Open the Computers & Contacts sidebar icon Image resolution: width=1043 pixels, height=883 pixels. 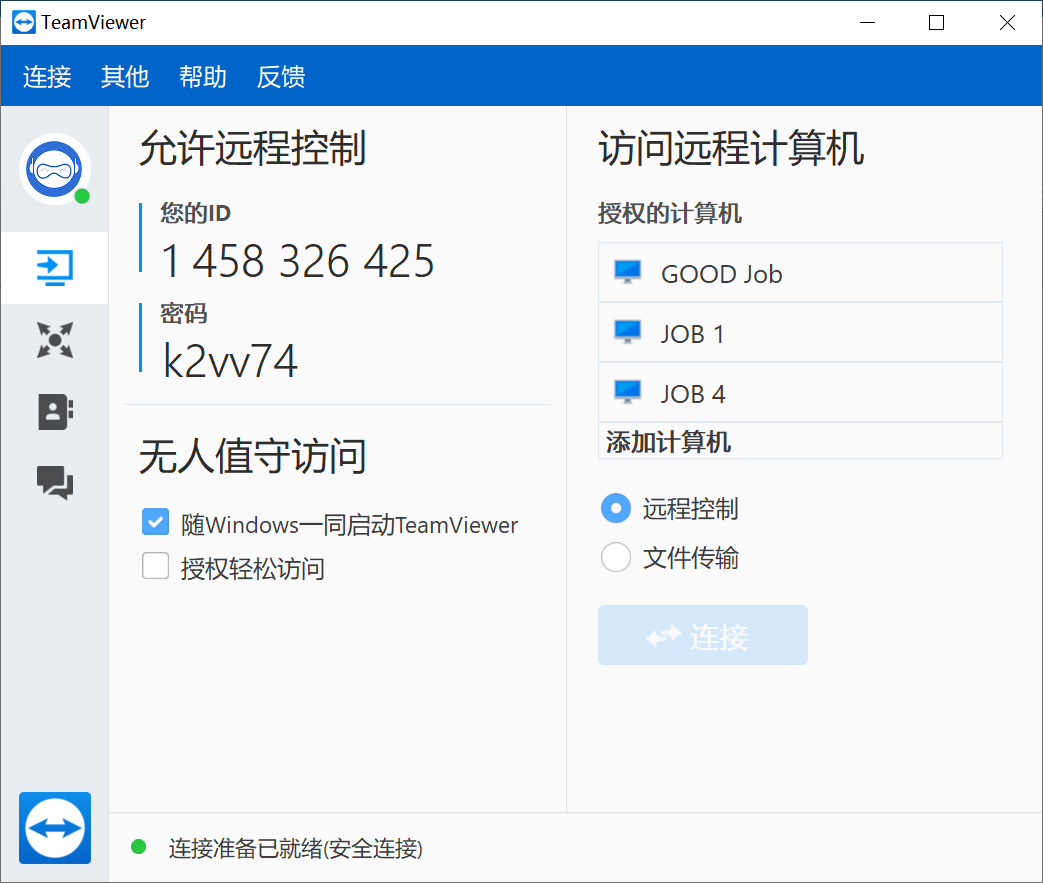55,411
